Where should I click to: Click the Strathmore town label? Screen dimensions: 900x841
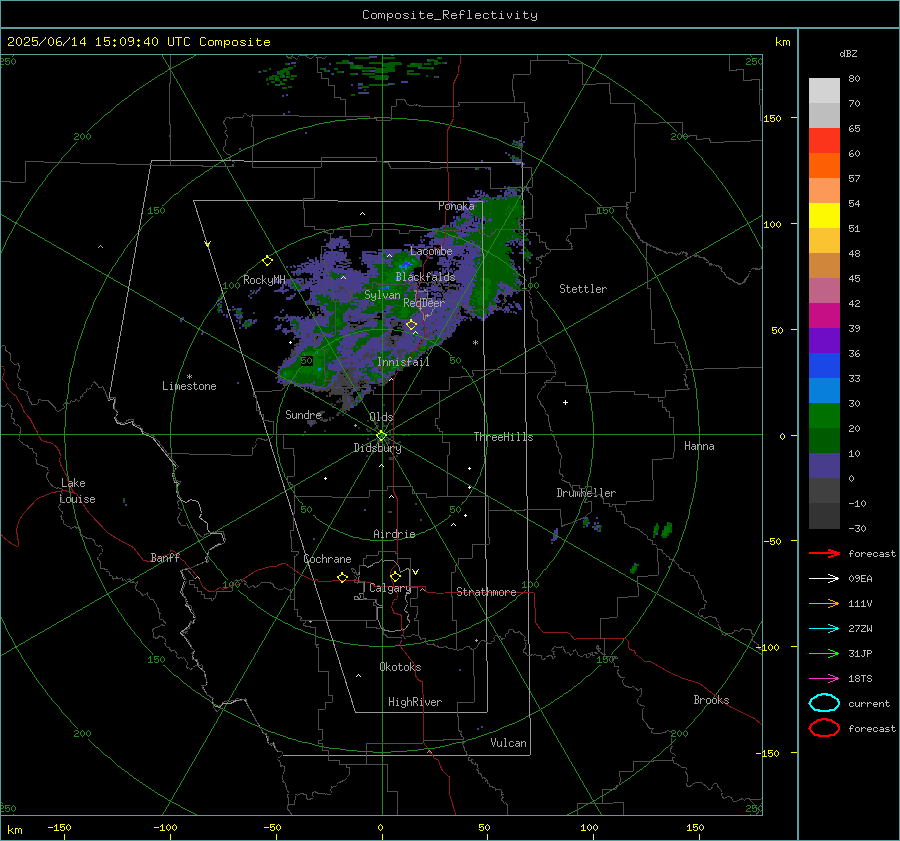[x=486, y=592]
